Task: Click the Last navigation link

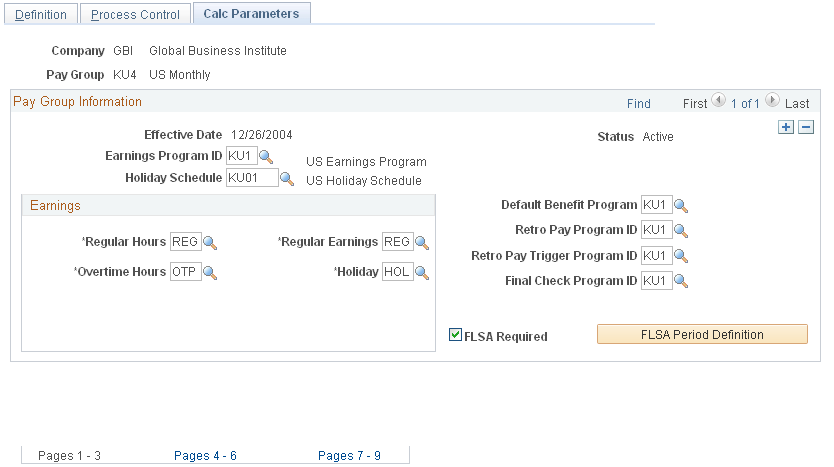Action: coord(797,104)
